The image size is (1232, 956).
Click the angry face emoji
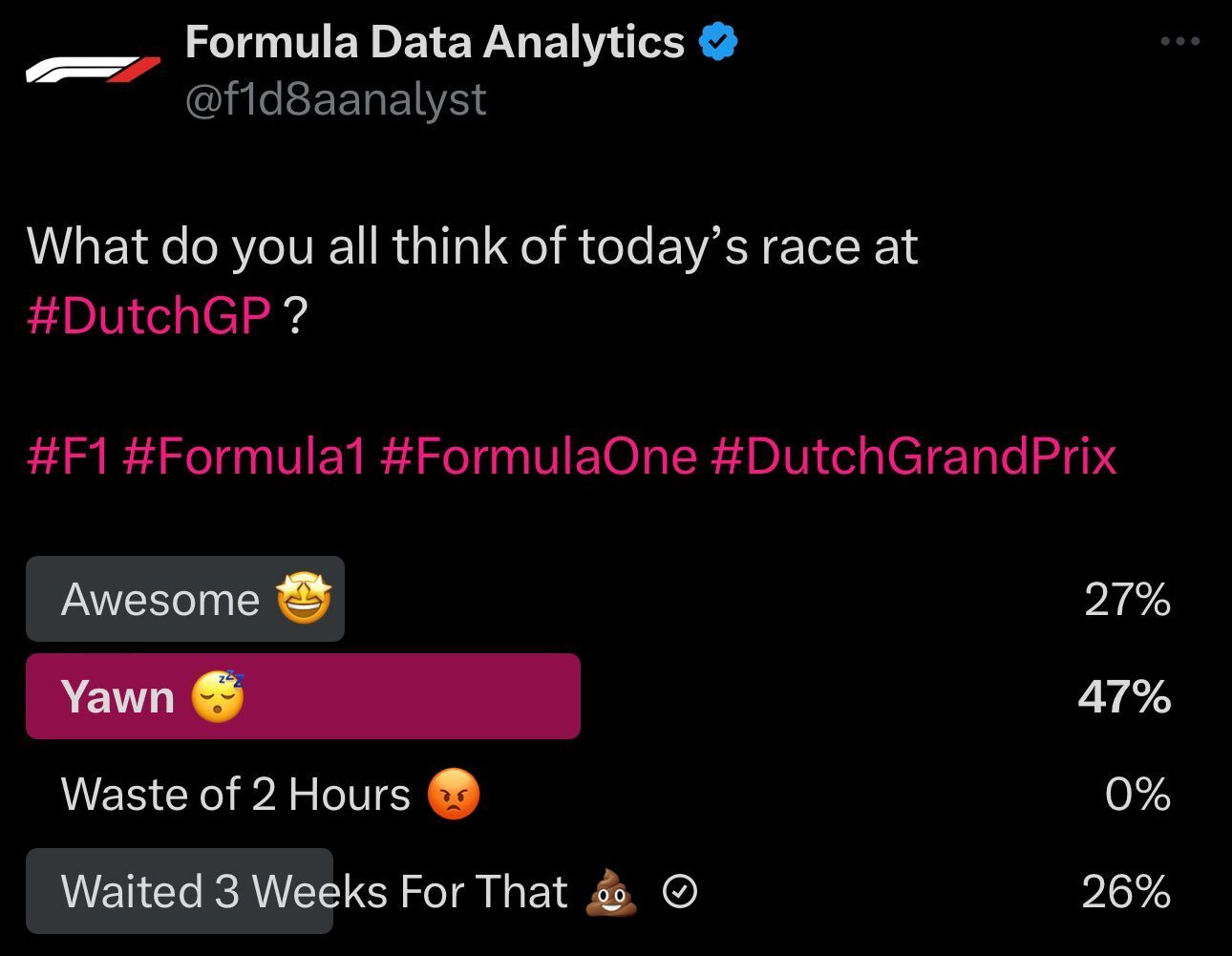click(454, 794)
